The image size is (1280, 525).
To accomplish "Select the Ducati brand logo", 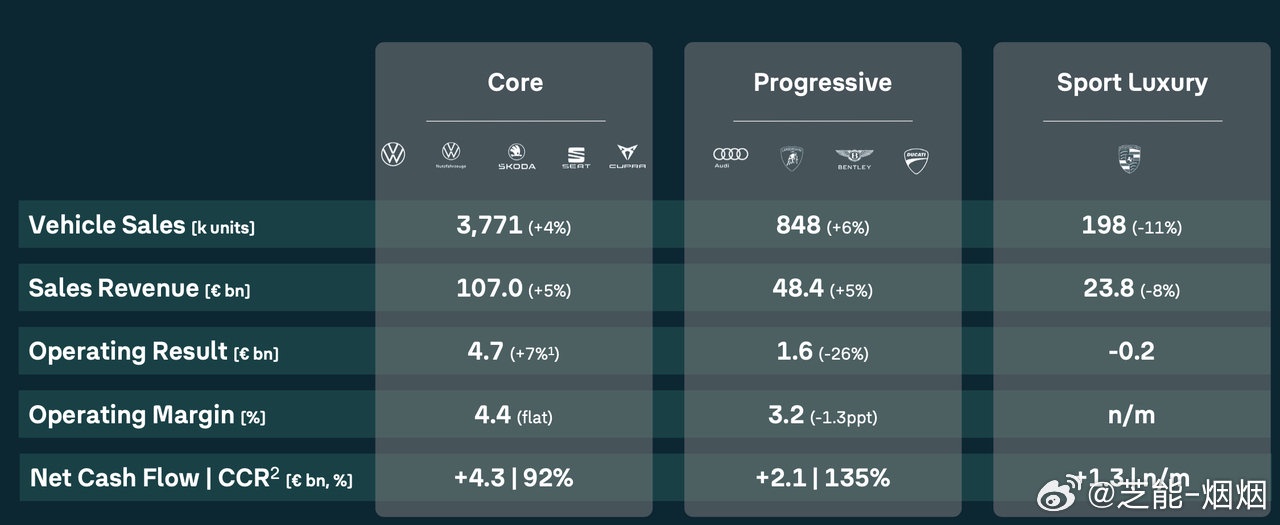I will click(916, 159).
